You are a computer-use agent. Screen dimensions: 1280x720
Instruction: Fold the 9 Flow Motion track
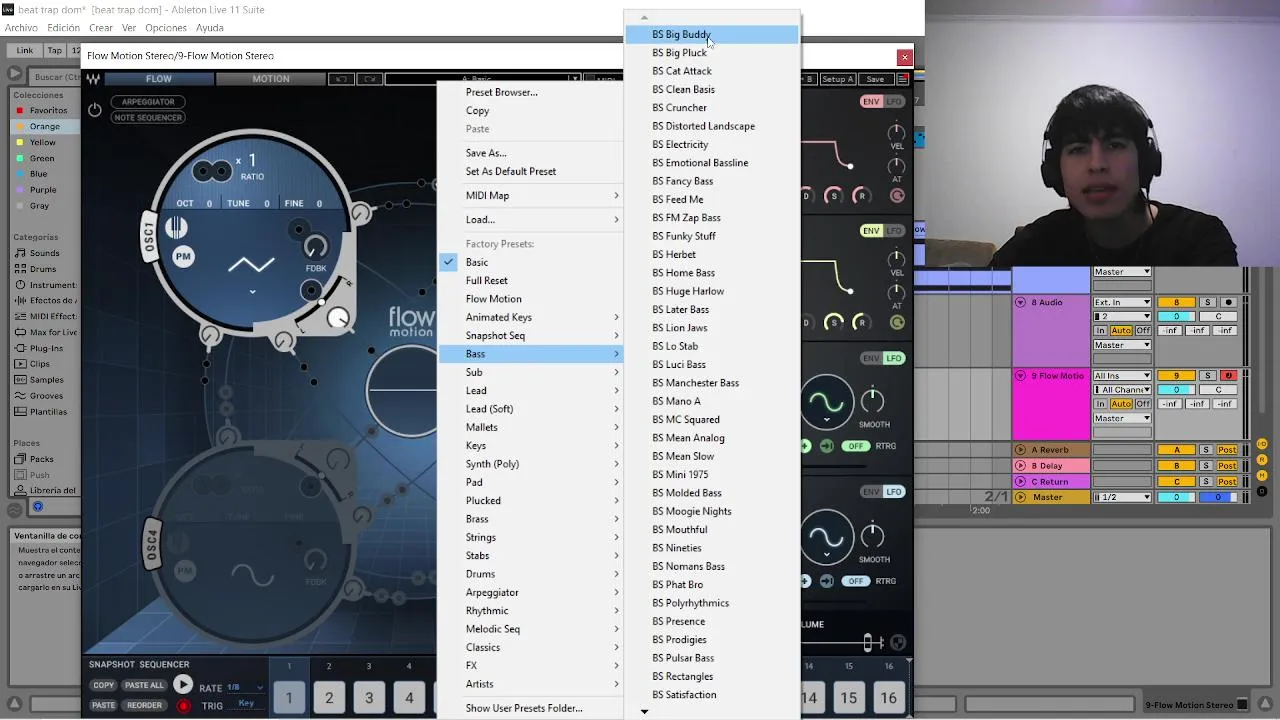point(1020,376)
